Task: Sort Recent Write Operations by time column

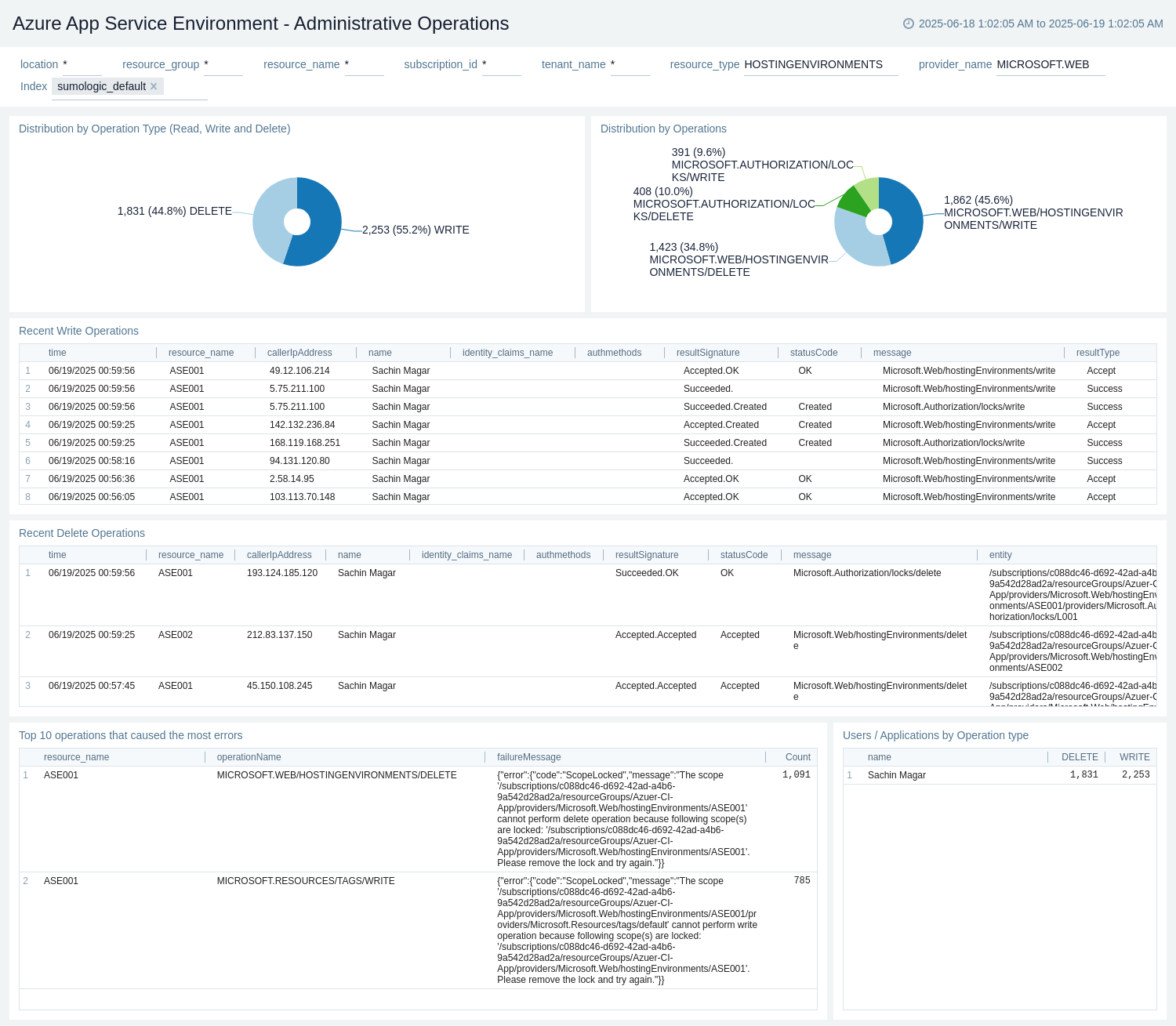Action: click(x=57, y=353)
